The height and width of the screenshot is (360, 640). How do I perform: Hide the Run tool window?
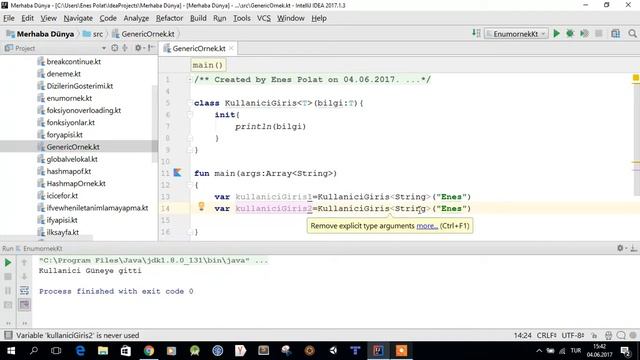point(633,248)
